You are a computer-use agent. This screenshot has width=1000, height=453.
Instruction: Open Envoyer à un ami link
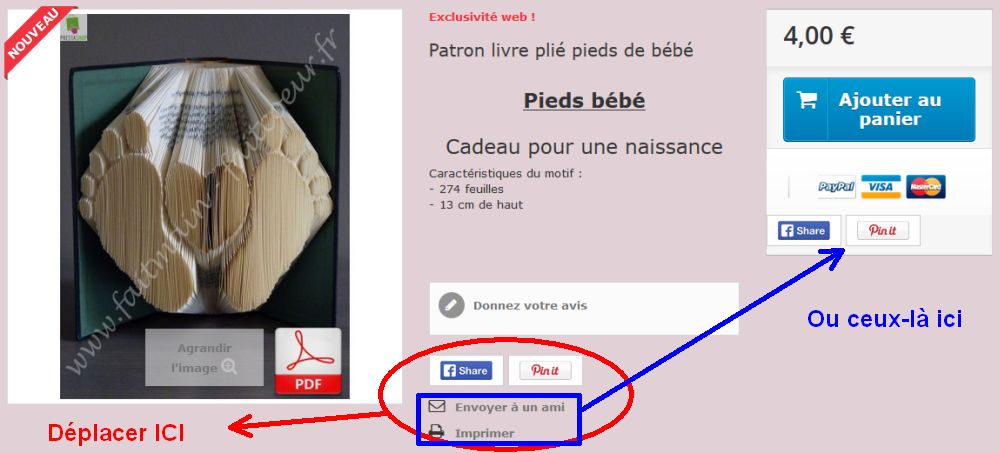(x=510, y=407)
